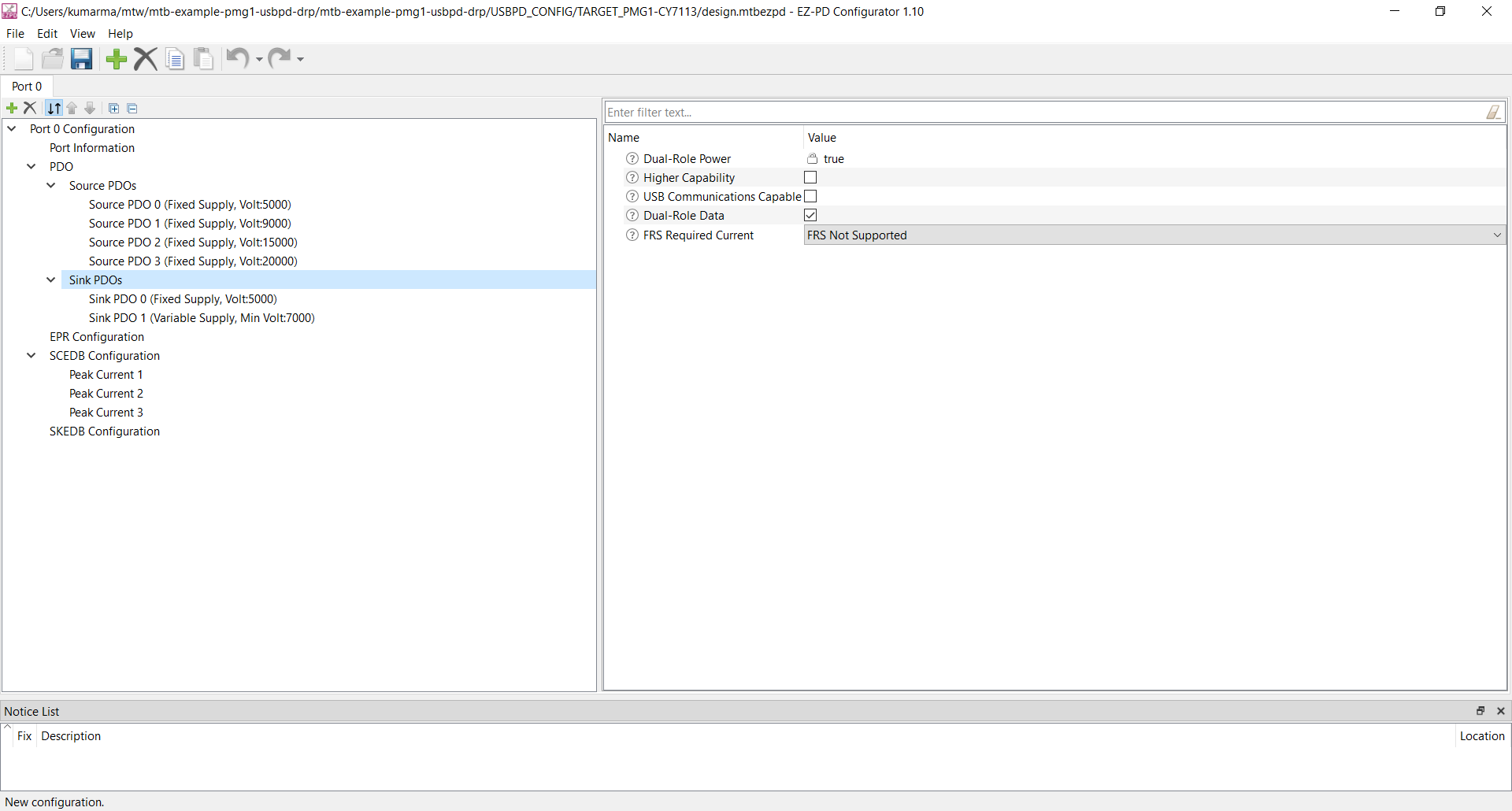Open the Help menu
Image resolution: width=1512 pixels, height=811 pixels.
click(120, 34)
